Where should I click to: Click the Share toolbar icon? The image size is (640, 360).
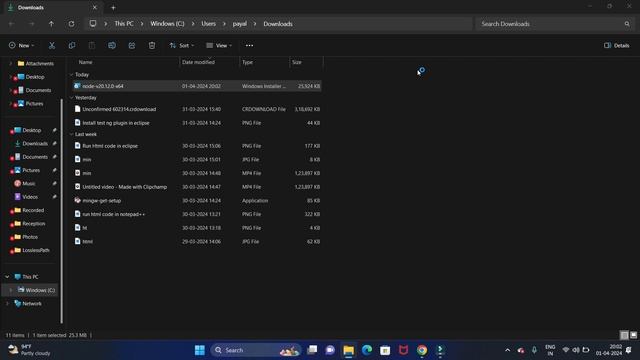click(132, 45)
